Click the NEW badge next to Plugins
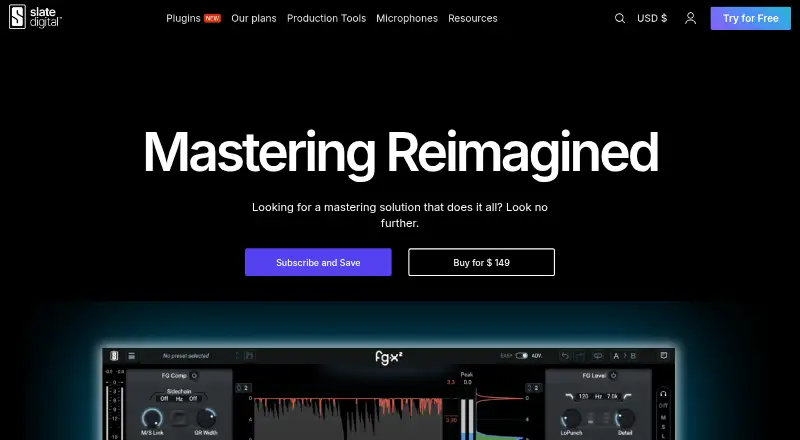The width and height of the screenshot is (800, 440). (212, 18)
